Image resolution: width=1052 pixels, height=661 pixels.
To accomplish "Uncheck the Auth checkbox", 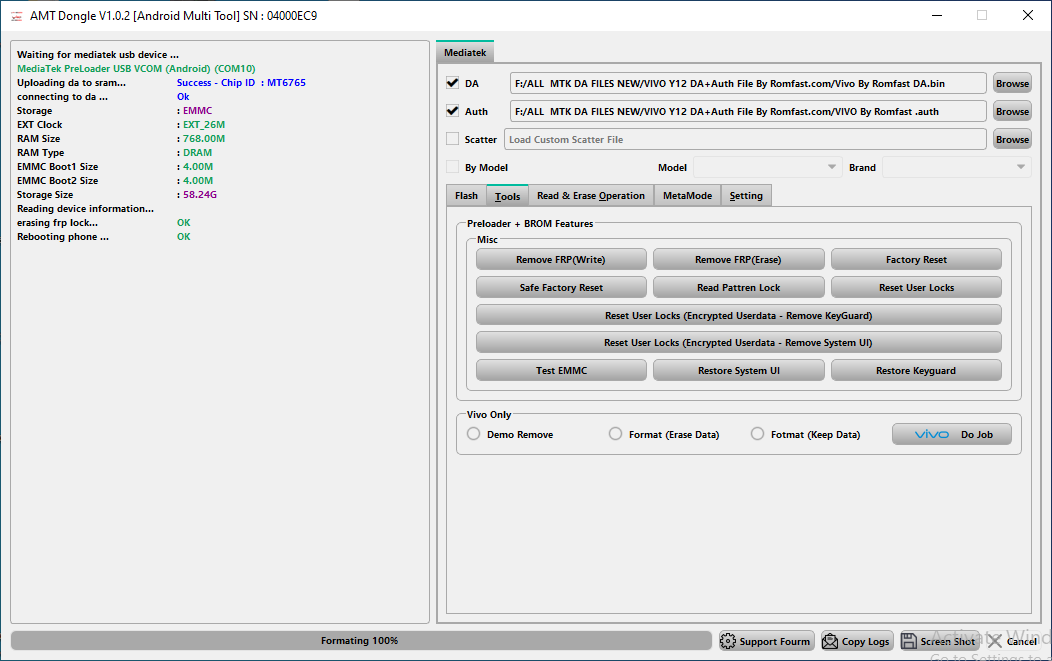I will [x=452, y=111].
